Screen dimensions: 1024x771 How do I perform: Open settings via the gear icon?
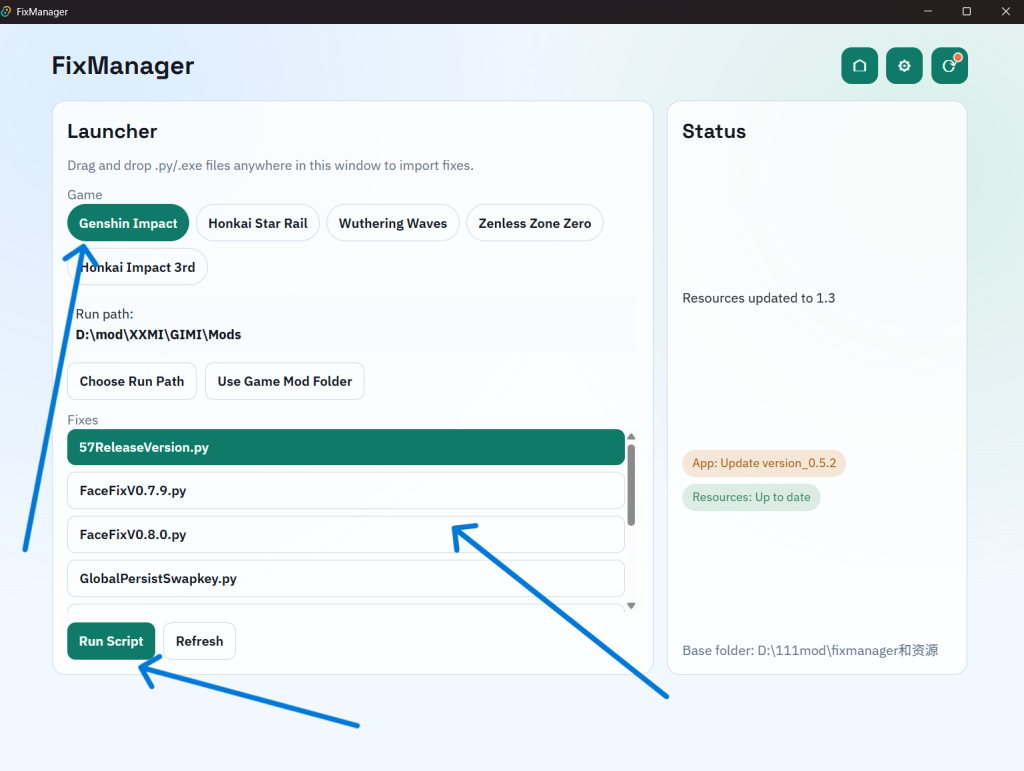[x=904, y=66]
